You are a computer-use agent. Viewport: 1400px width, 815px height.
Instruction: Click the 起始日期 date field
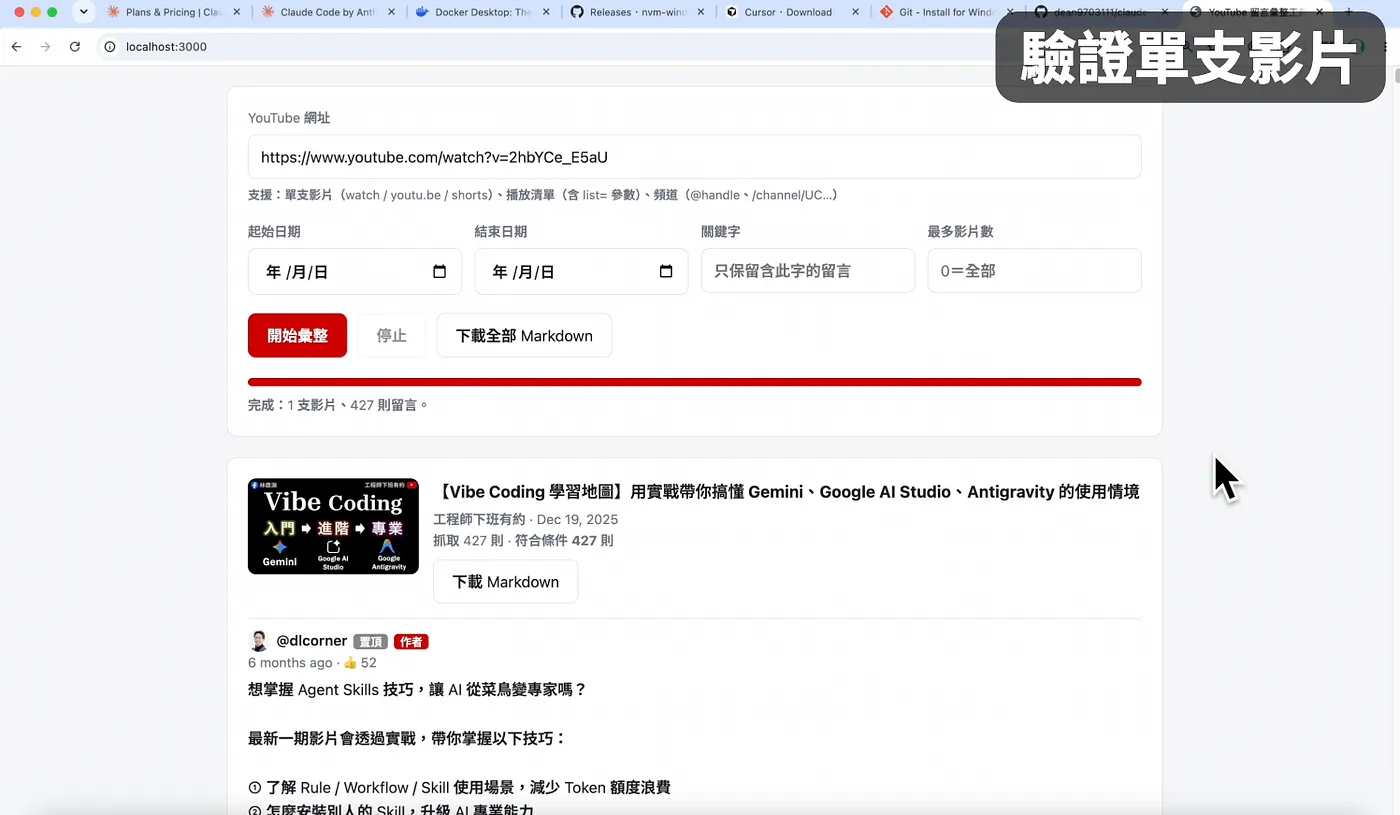coord(355,271)
